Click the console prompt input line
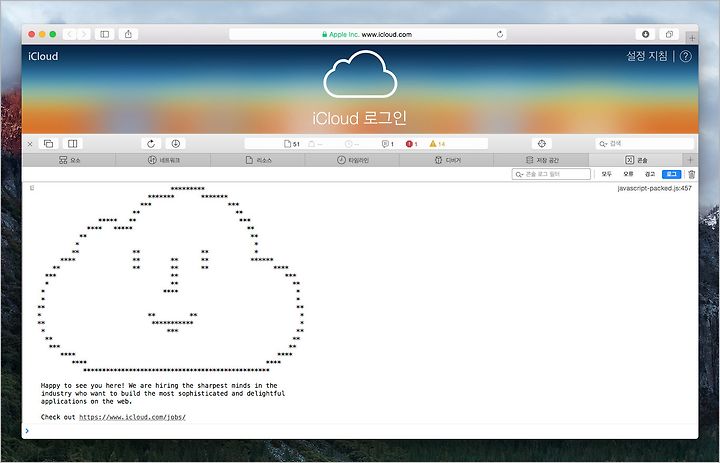The height and width of the screenshot is (463, 720). (360, 431)
